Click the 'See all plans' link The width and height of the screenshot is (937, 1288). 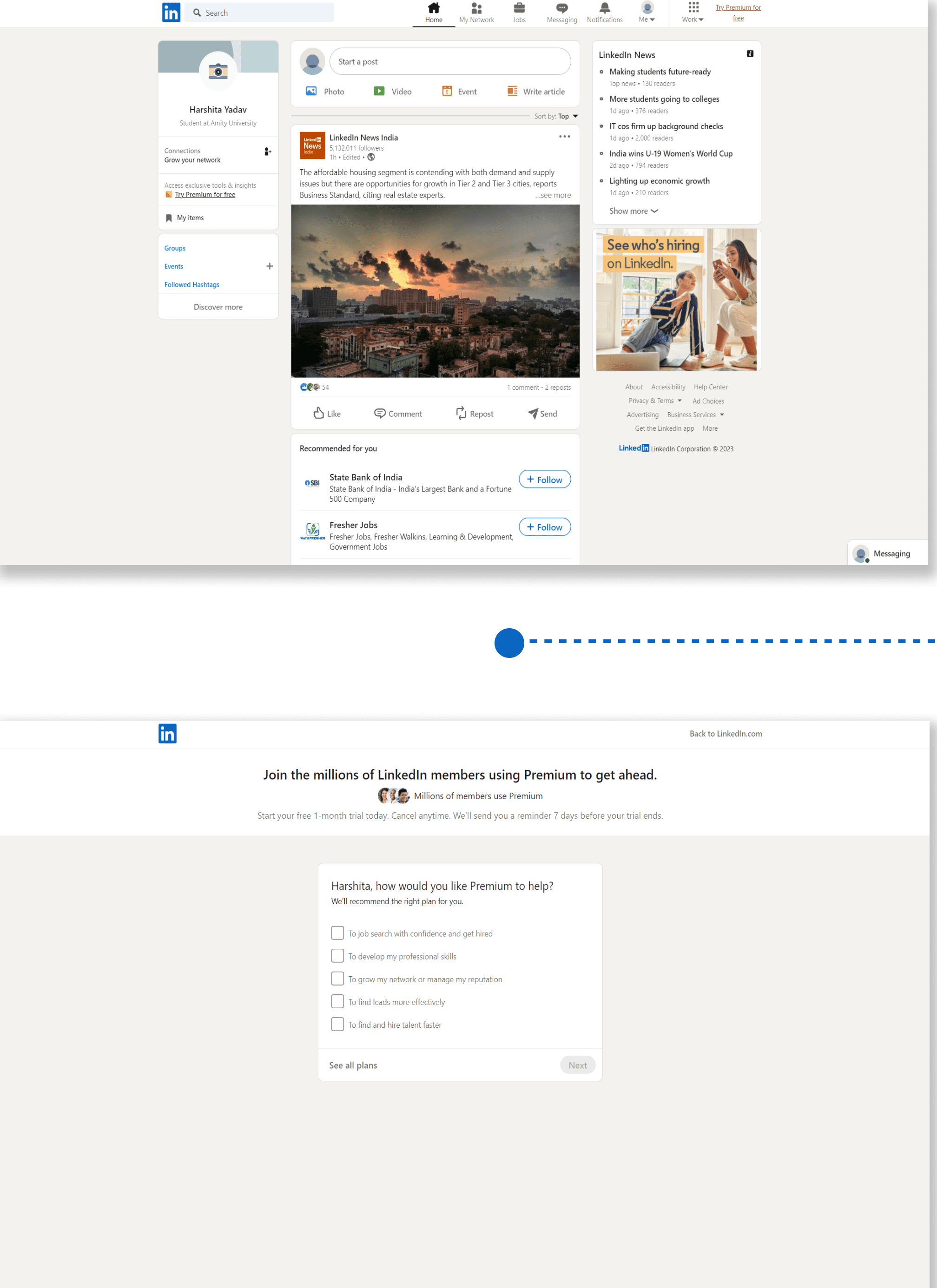coord(353,1065)
